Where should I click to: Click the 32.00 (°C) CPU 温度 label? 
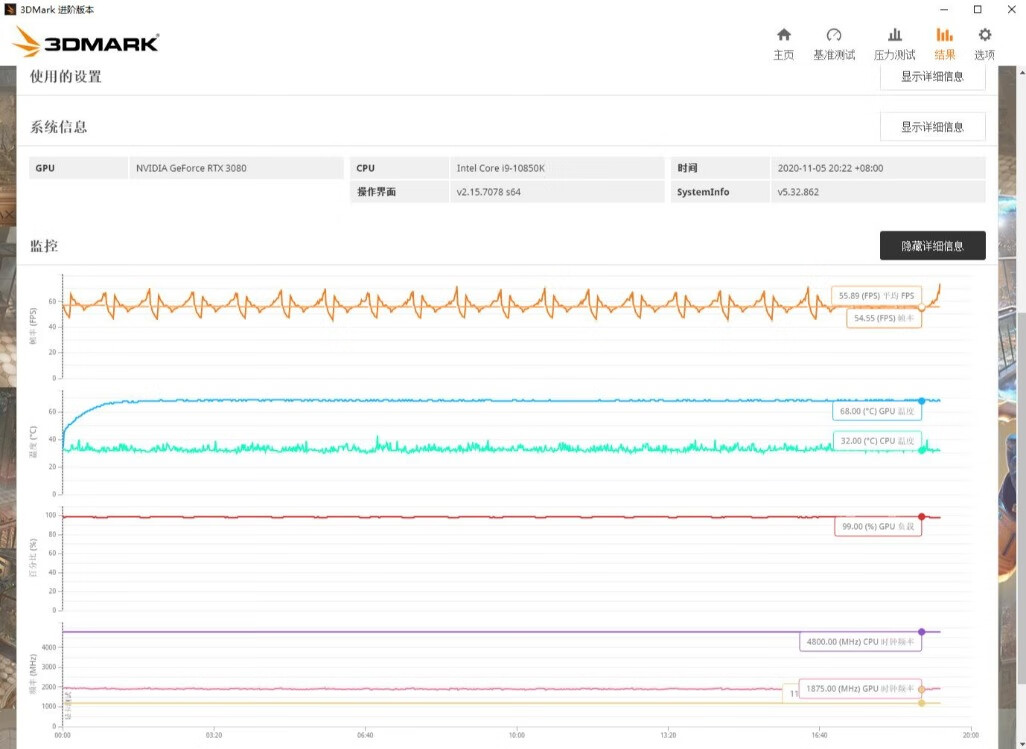pos(877,441)
